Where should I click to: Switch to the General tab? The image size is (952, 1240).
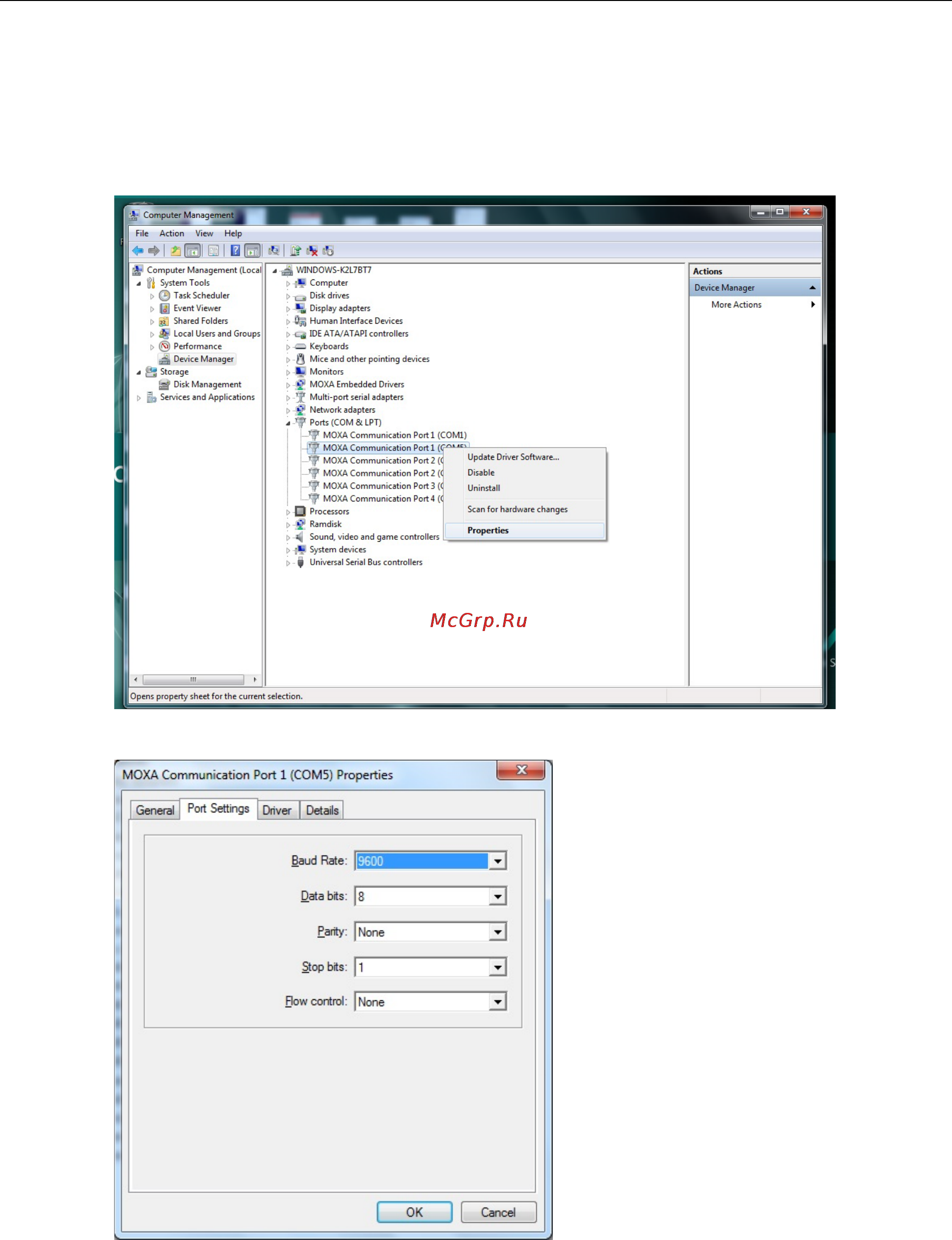[155, 810]
